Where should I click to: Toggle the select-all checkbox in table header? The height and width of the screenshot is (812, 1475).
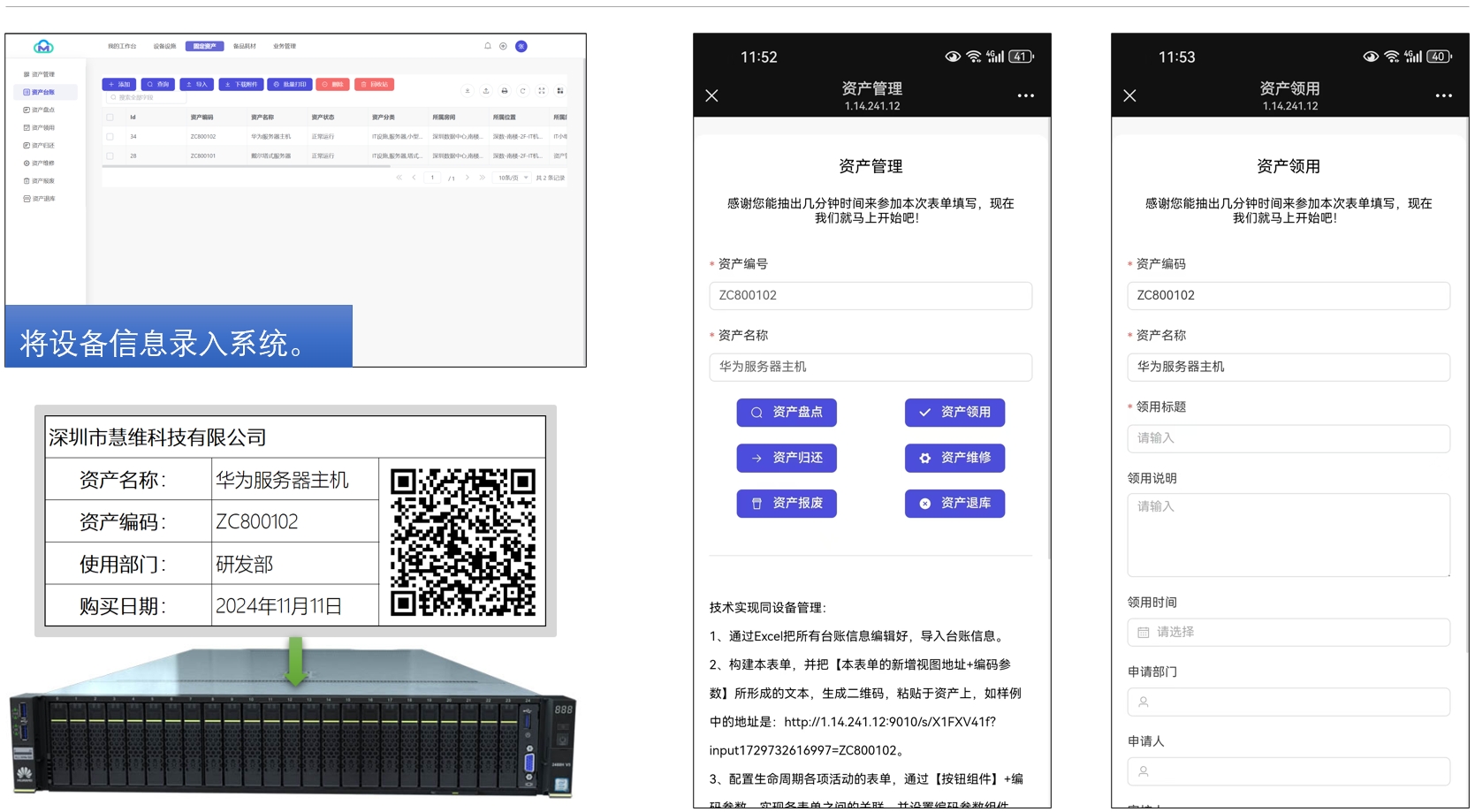[x=110, y=118]
